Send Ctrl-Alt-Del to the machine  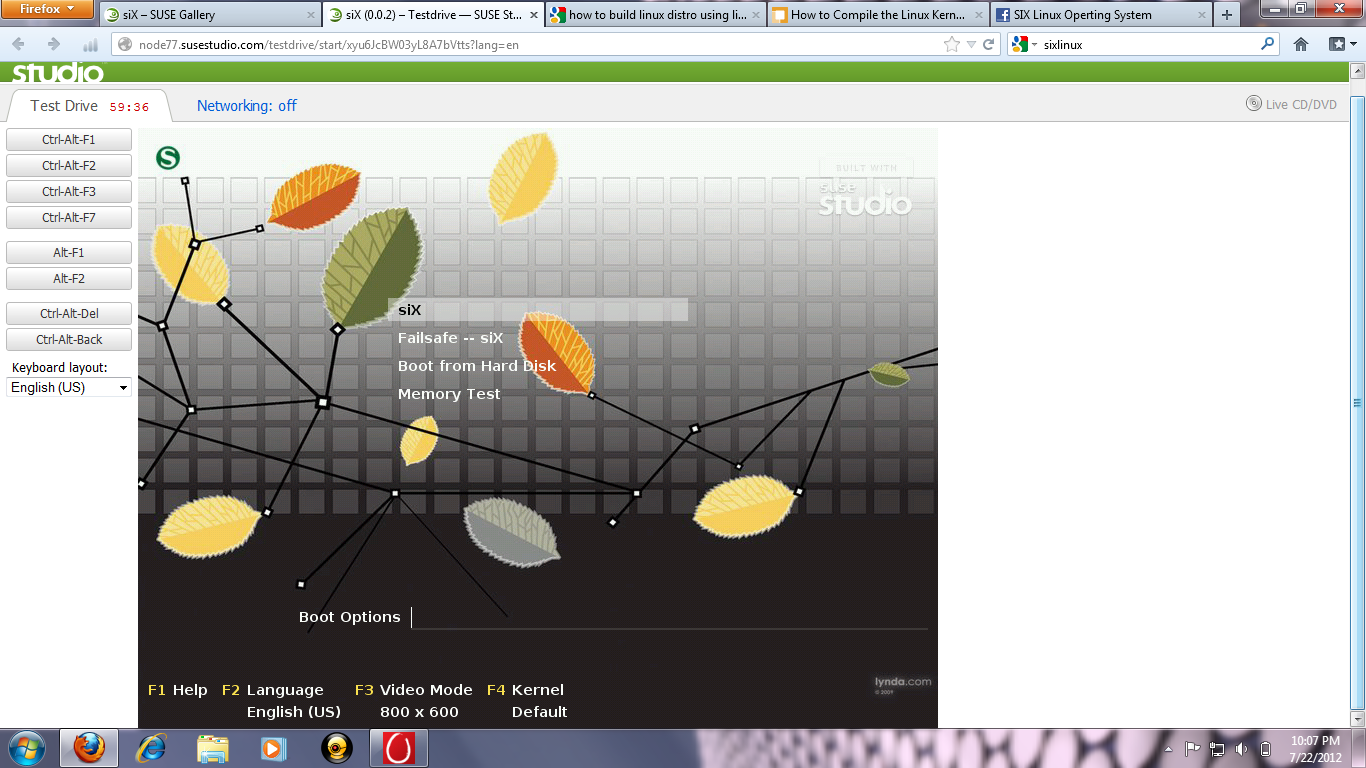coord(69,314)
